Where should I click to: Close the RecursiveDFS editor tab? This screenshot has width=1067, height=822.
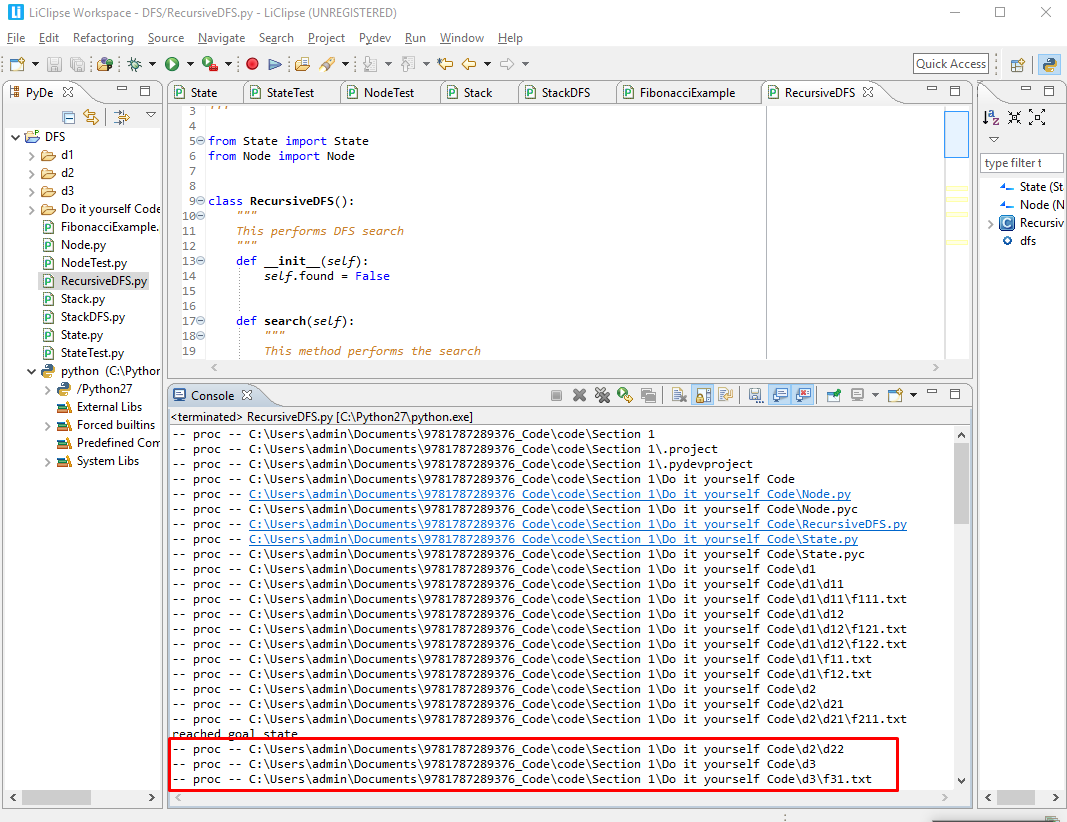(868, 92)
